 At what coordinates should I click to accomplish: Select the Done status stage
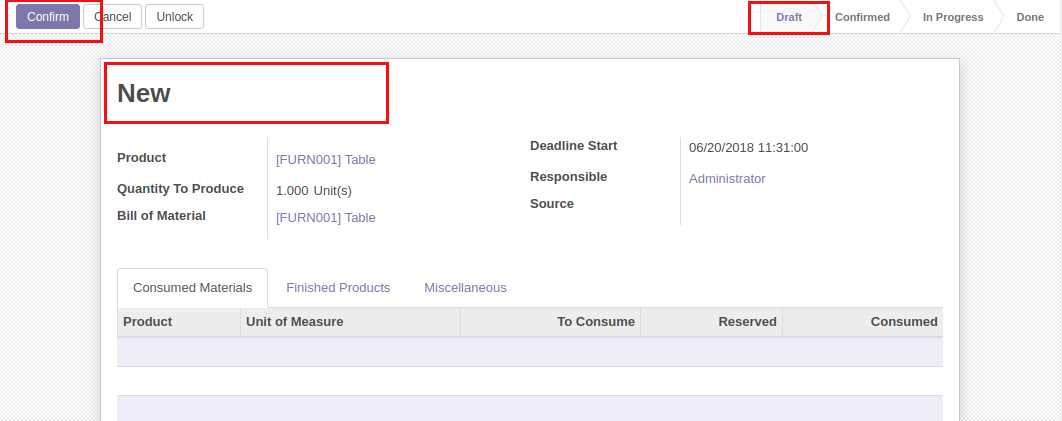tap(1029, 17)
